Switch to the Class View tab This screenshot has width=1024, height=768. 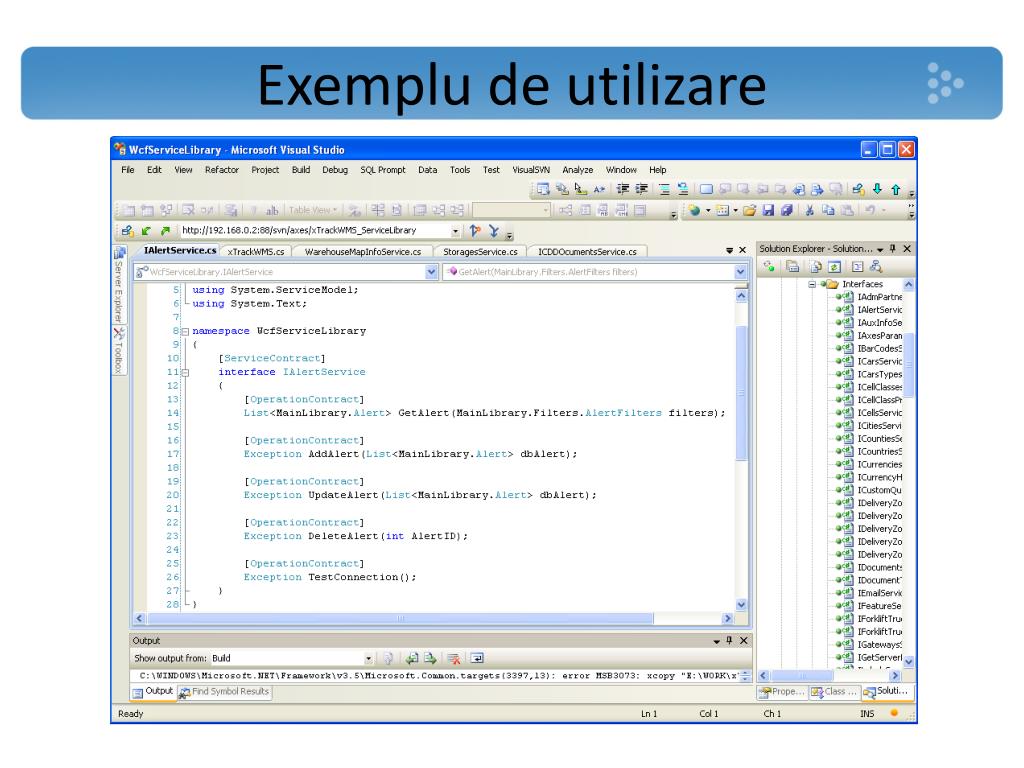coord(833,692)
